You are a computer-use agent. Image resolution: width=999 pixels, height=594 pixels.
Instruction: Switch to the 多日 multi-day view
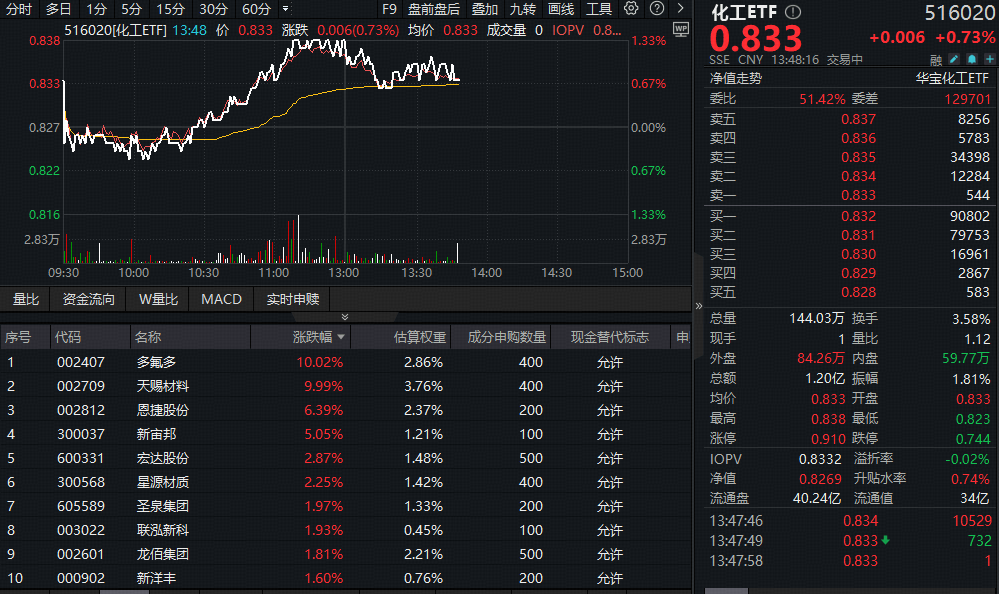[x=58, y=9]
